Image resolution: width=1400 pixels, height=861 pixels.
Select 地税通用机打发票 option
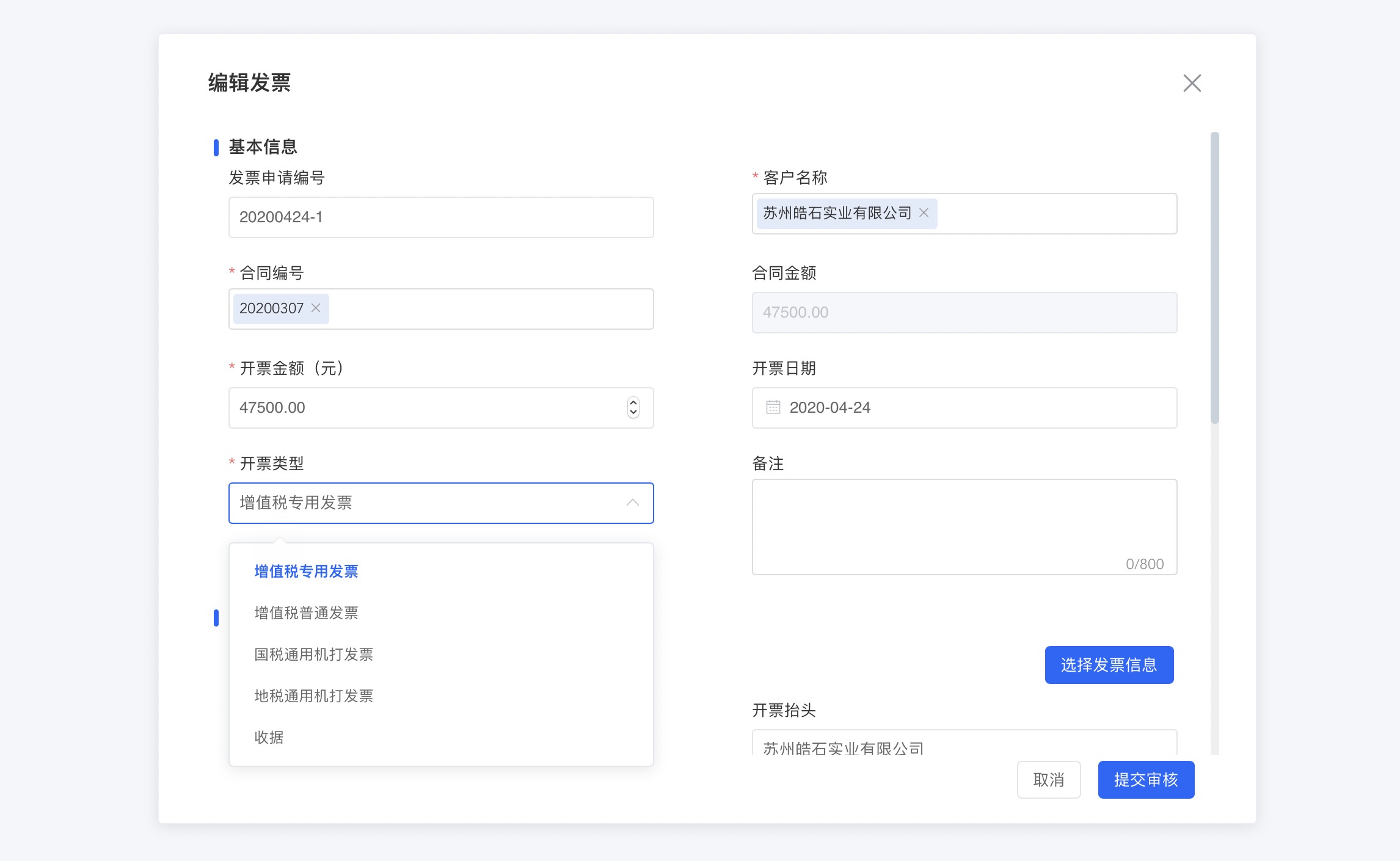(x=313, y=696)
